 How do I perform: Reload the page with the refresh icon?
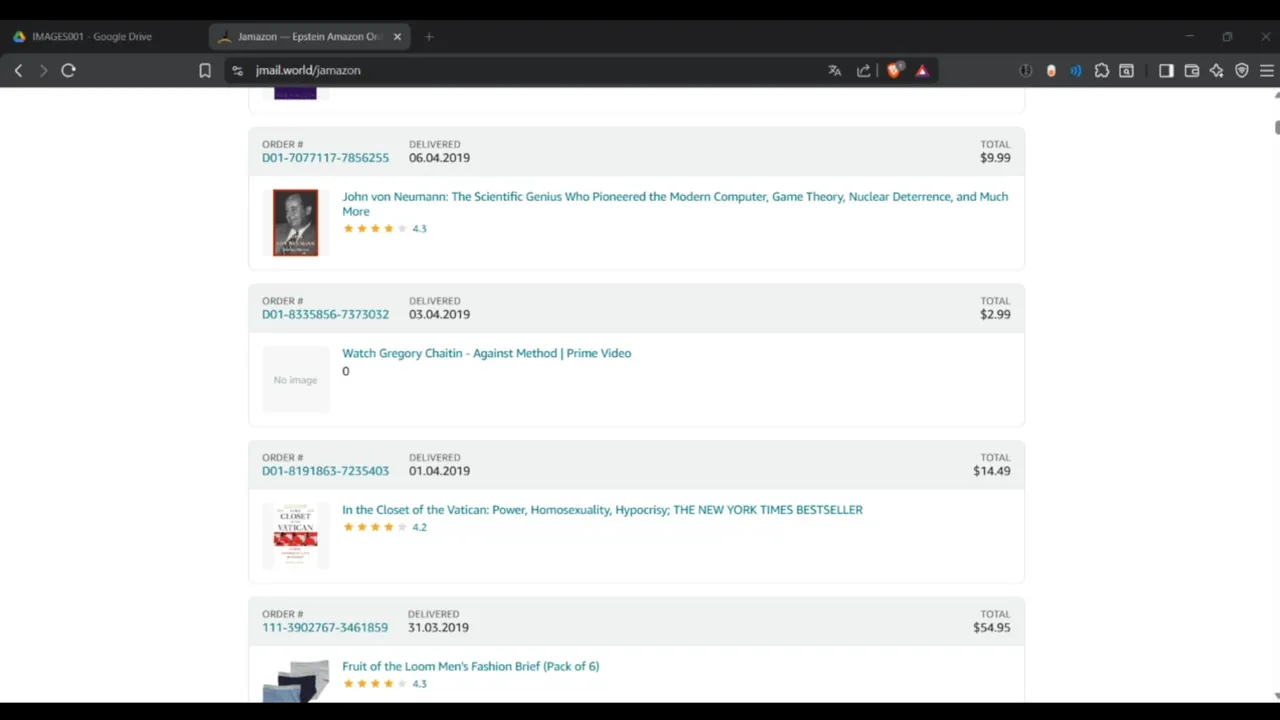tap(68, 71)
